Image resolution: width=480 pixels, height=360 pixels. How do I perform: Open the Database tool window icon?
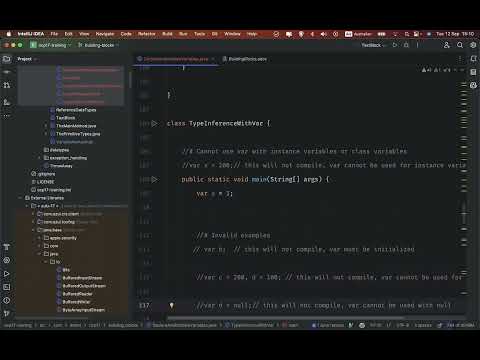pos(473,72)
